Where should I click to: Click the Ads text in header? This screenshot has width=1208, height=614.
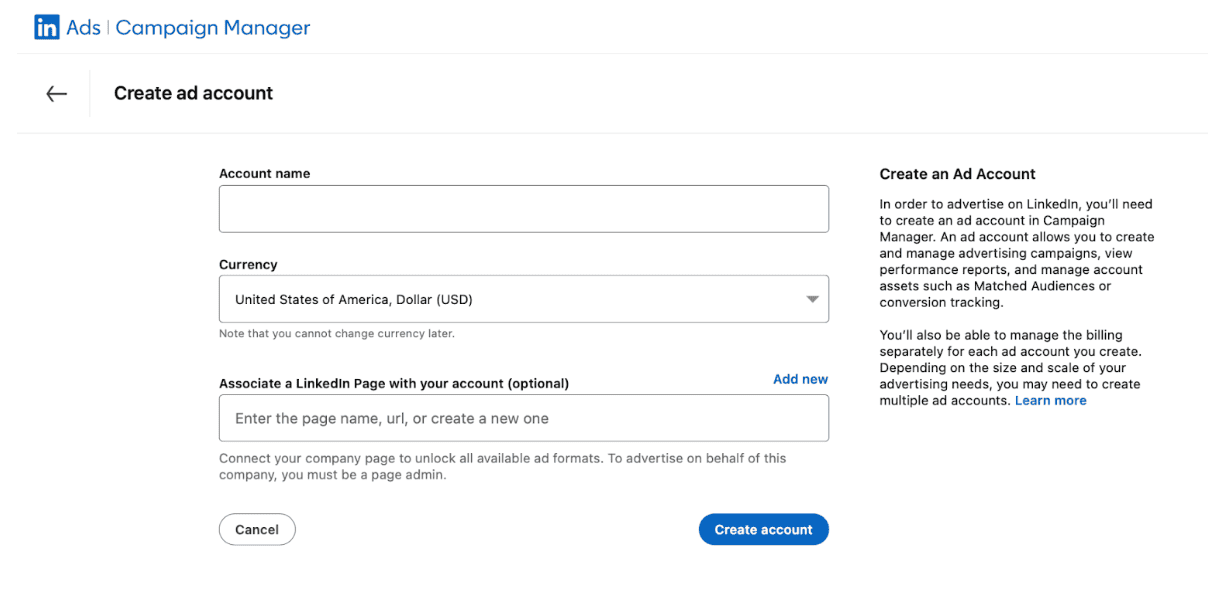[x=84, y=28]
